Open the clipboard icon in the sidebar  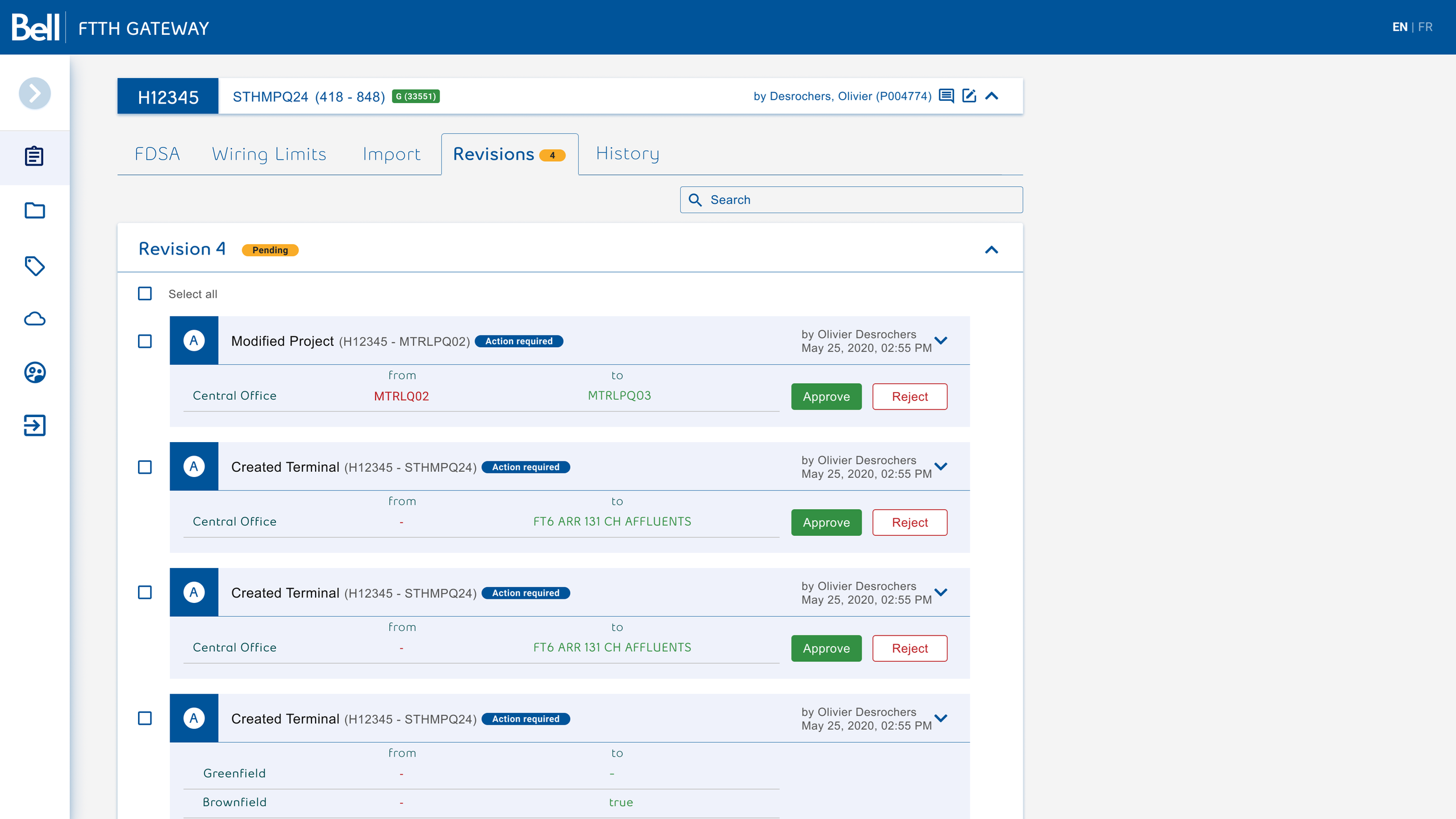point(34,156)
